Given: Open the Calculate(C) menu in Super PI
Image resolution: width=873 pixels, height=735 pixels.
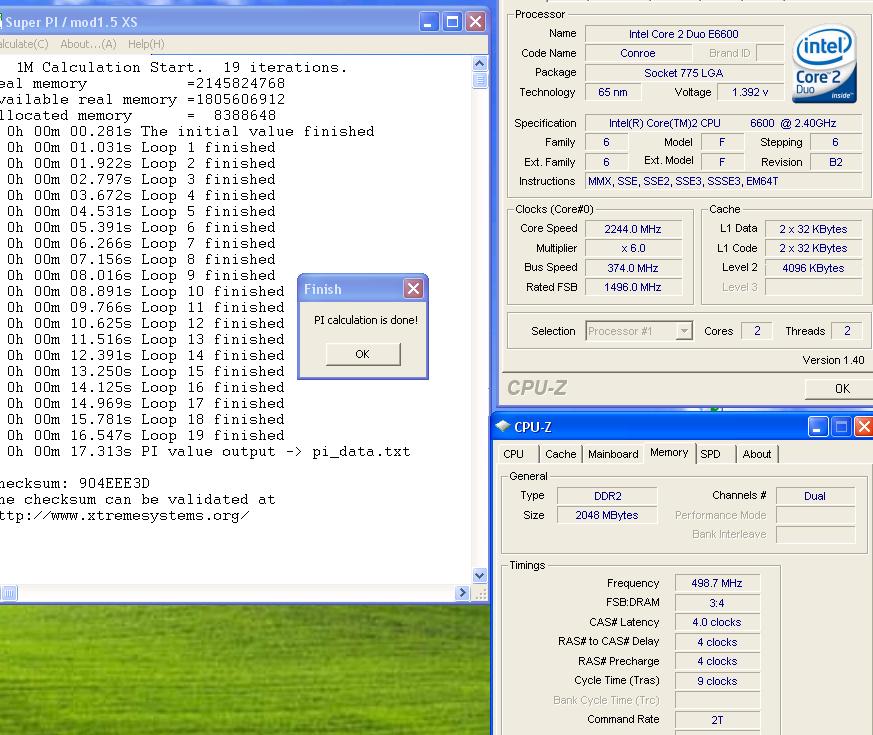Looking at the screenshot, I should tap(24, 44).
